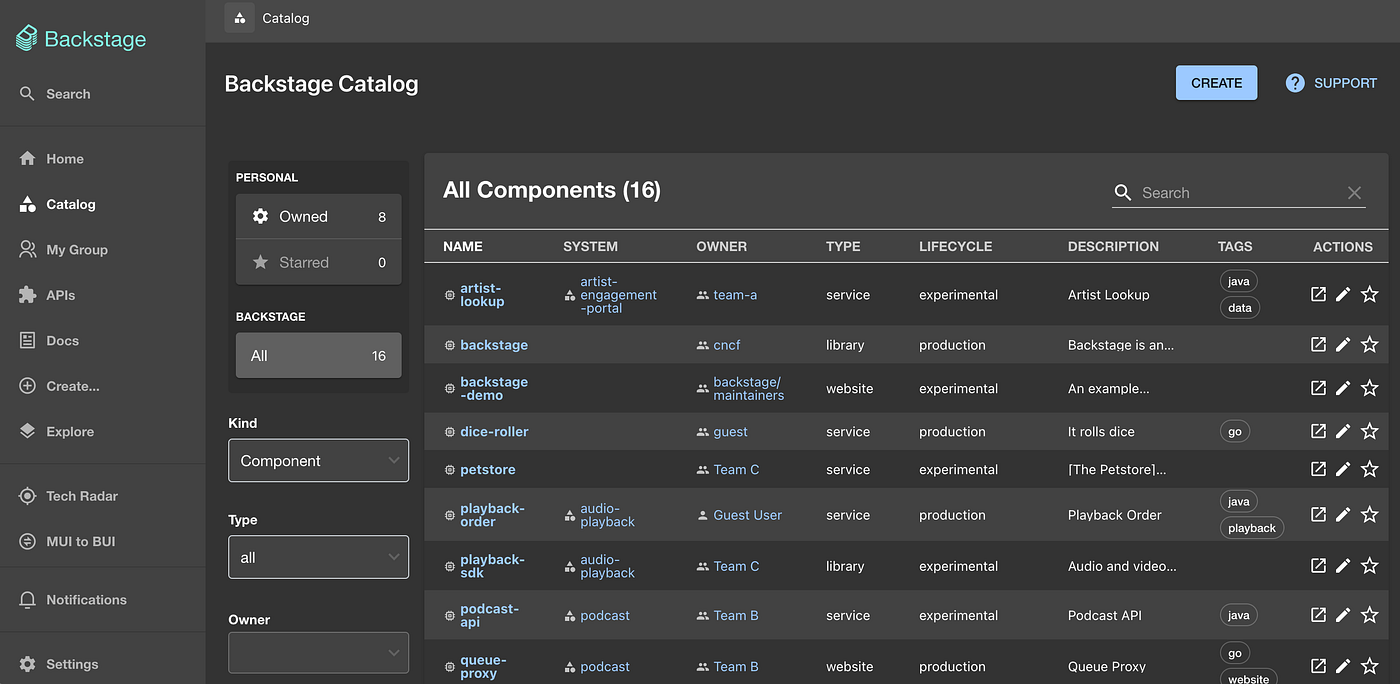Open view link for dice-roller row
The image size is (1400, 684).
pyautogui.click(x=1318, y=431)
